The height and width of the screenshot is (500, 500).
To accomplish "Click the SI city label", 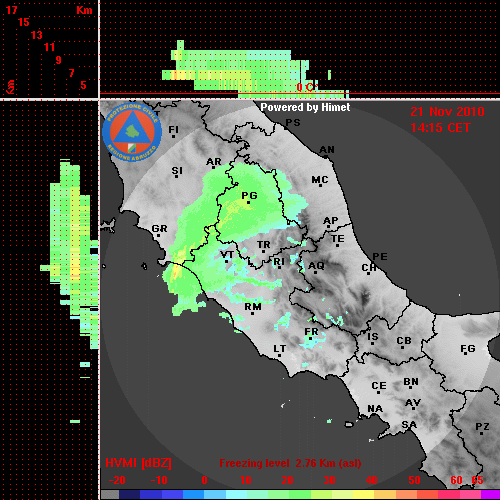I will click(177, 171).
